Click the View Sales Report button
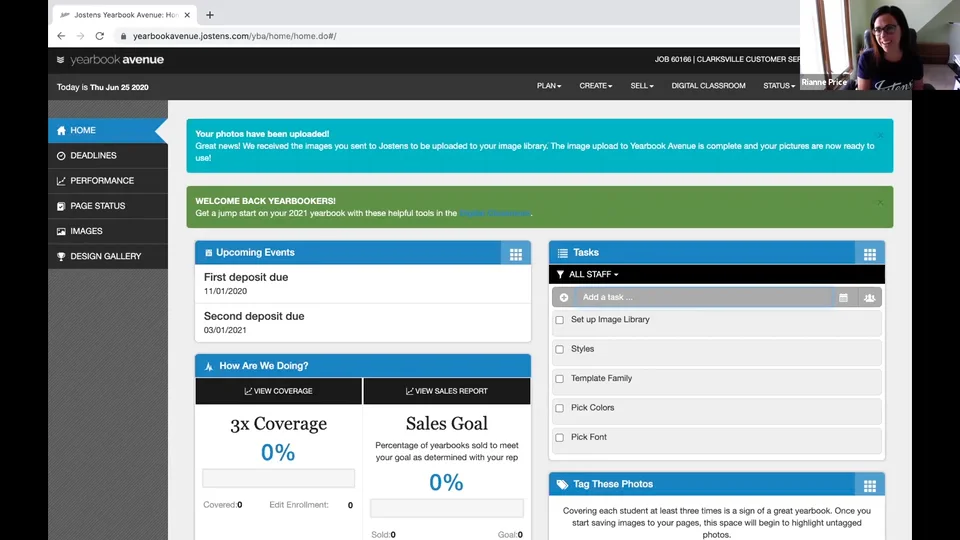 (447, 391)
